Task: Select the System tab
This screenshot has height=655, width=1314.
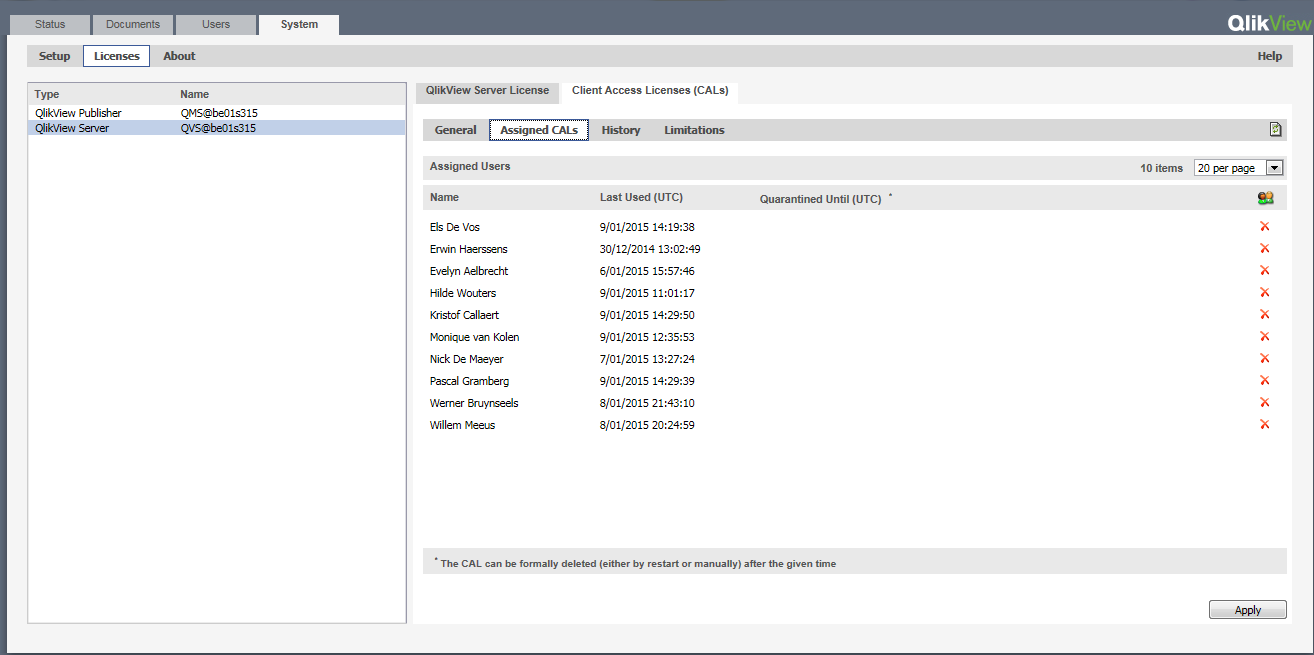Action: pyautogui.click(x=299, y=24)
